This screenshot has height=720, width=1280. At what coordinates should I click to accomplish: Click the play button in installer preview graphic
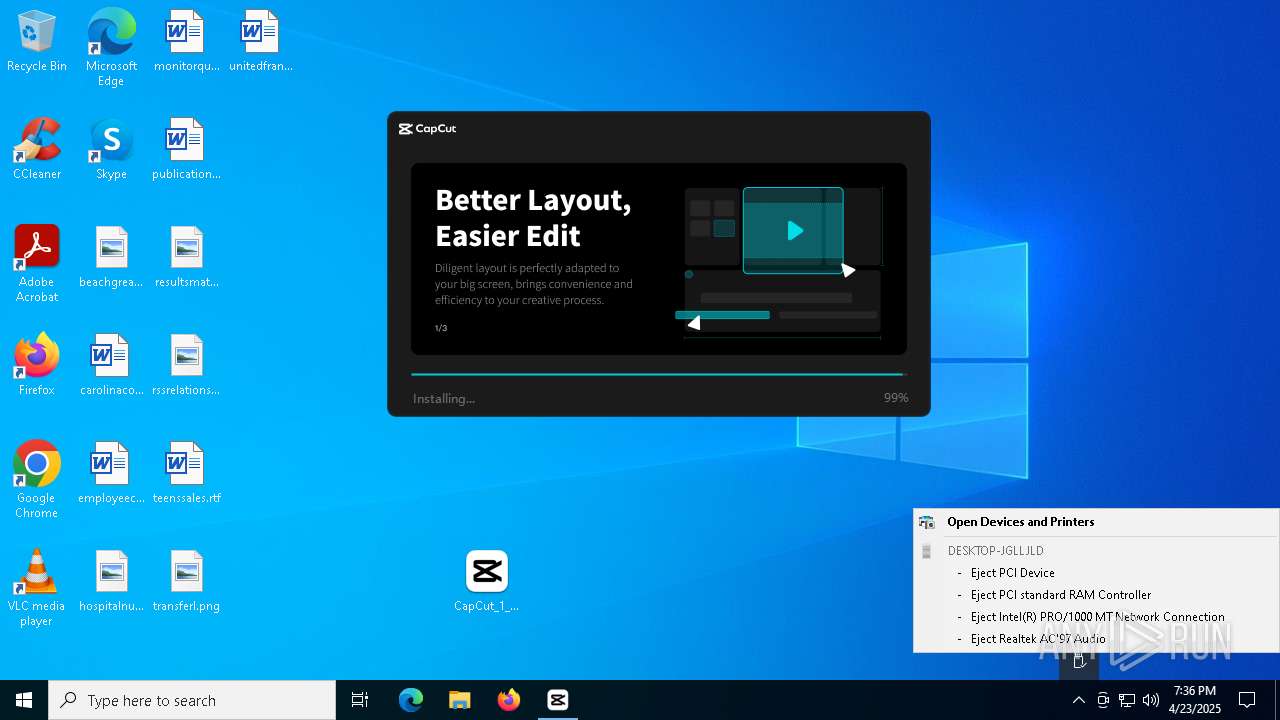point(795,231)
